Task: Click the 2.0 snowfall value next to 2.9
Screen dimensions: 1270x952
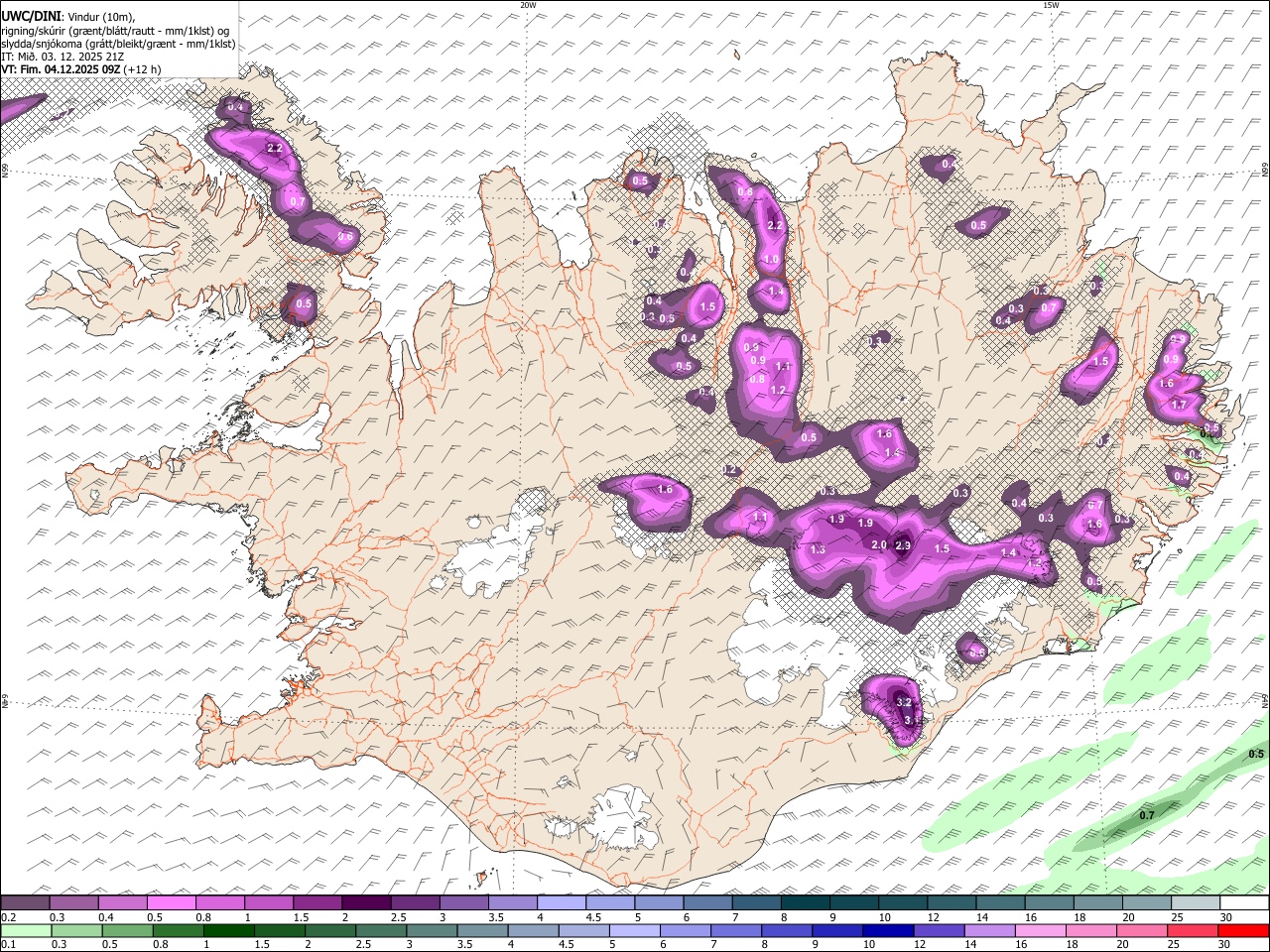Action: point(879,544)
